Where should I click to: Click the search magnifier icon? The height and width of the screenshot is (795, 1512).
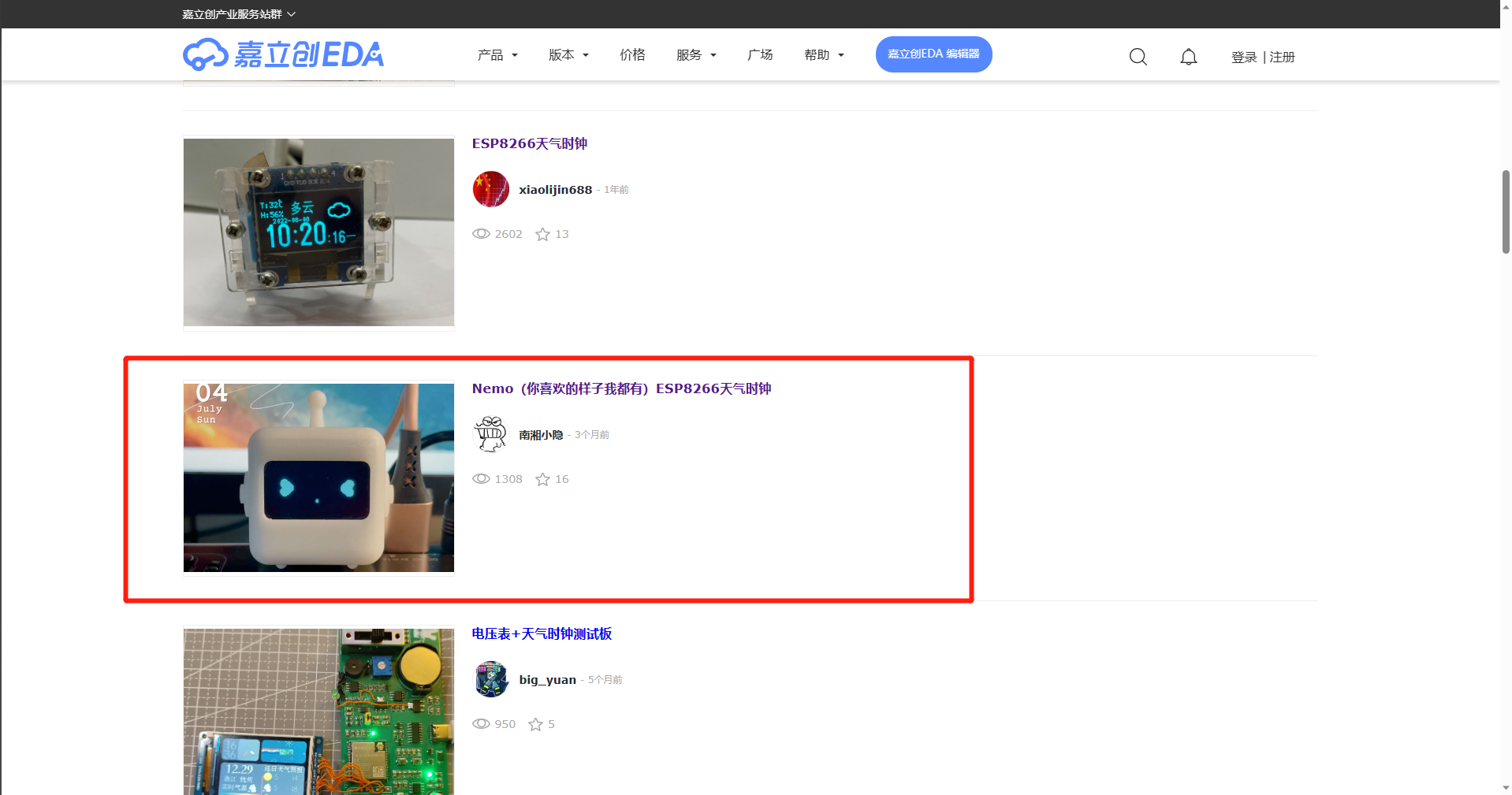tap(1138, 57)
